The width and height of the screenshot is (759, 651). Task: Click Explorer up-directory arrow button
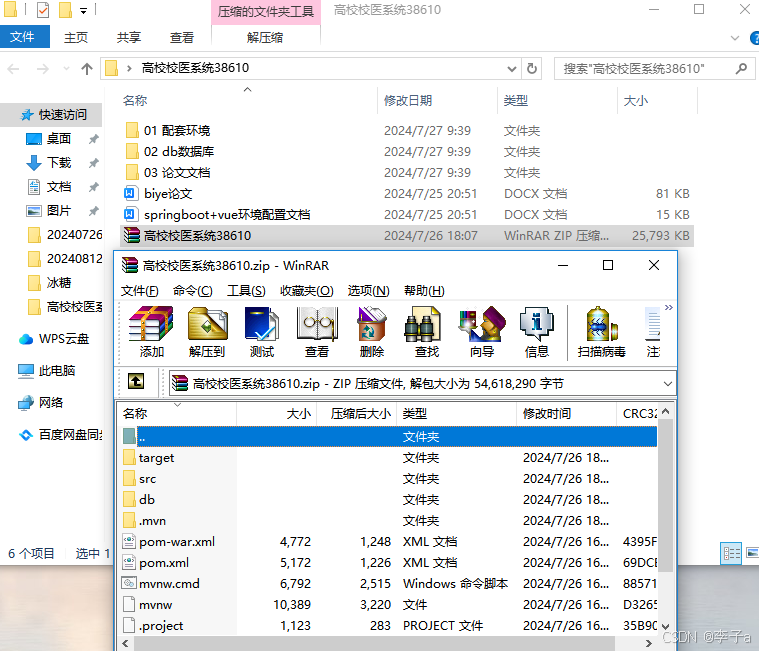[87, 69]
